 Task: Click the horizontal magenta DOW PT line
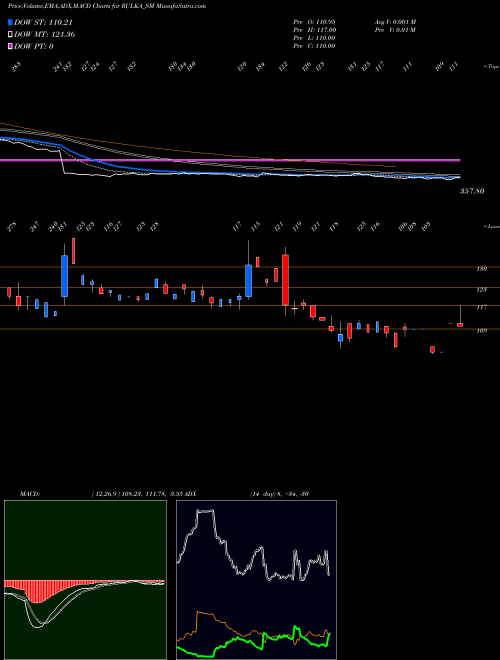coord(230,160)
